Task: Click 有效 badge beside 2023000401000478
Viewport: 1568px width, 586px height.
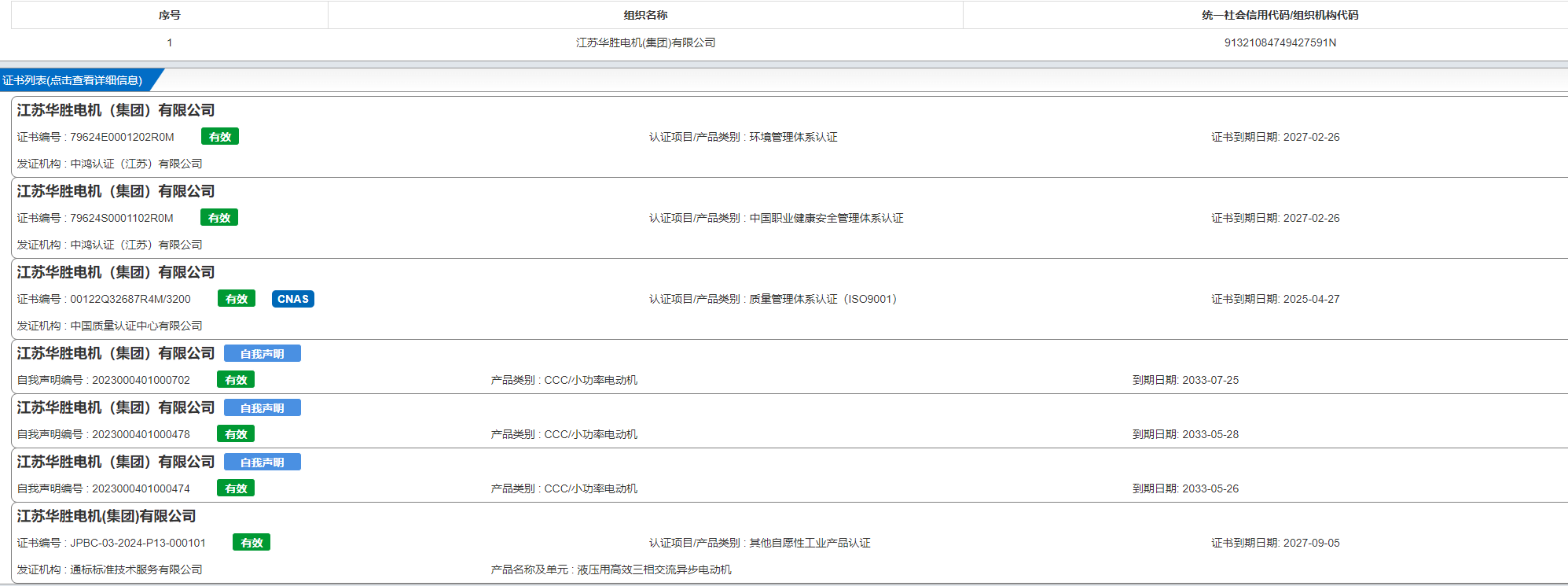Action: point(236,434)
